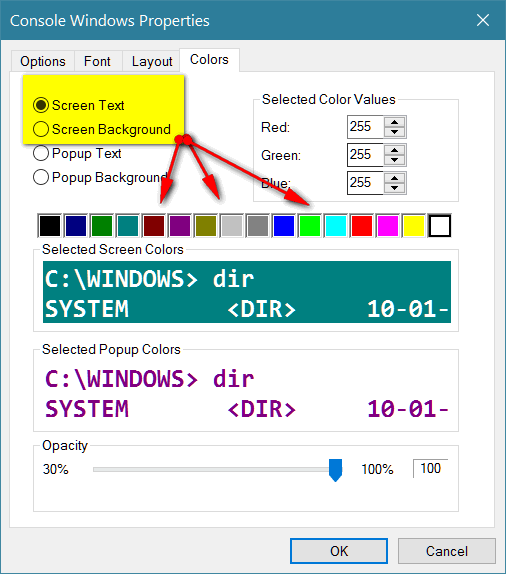Focus the opacity value field showing 100
The height and width of the screenshot is (574, 506).
pos(431,469)
